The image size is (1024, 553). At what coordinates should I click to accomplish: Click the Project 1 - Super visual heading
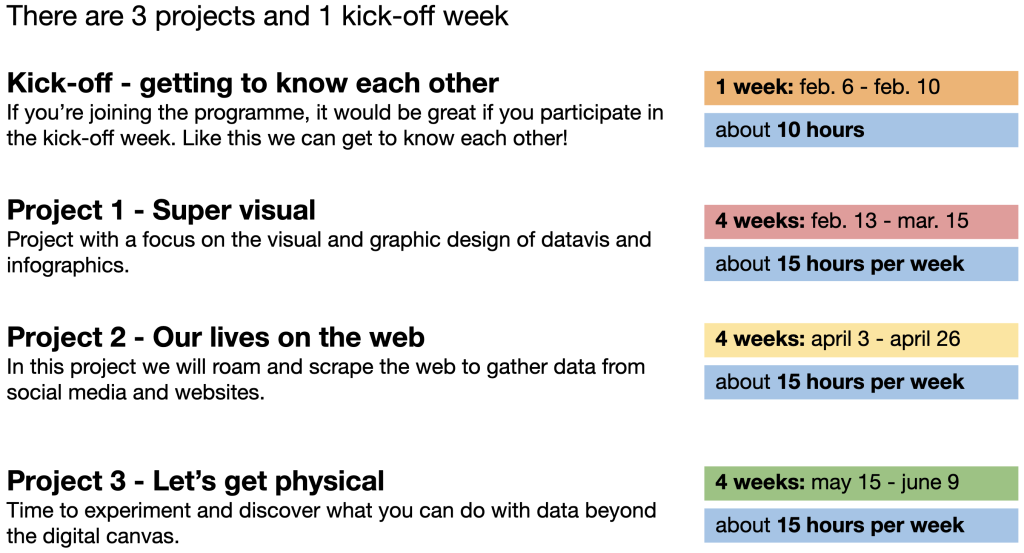click(161, 211)
